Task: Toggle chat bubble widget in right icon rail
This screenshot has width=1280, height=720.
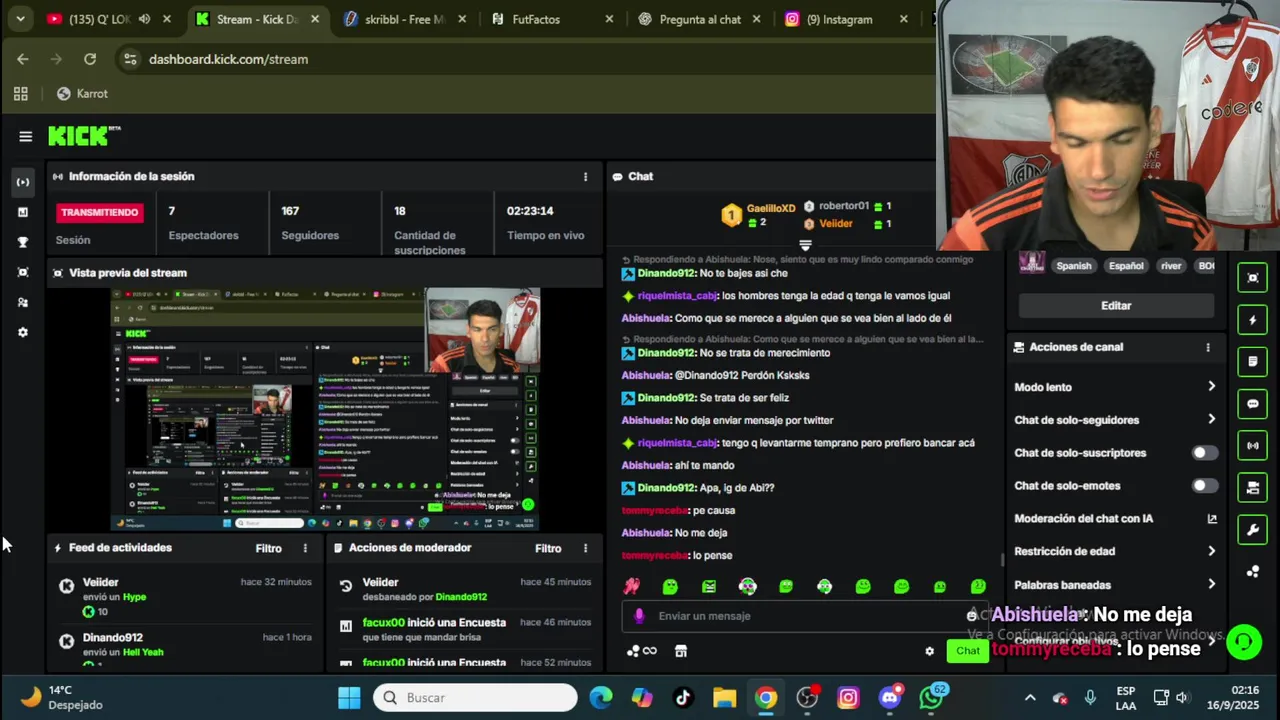Action: (1253, 404)
